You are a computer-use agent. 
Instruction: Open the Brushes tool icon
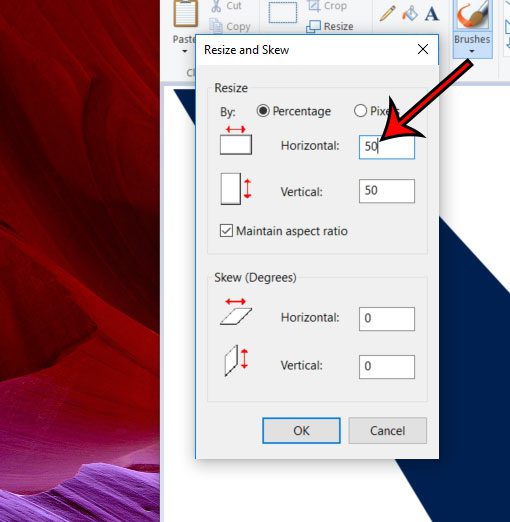tap(472, 14)
